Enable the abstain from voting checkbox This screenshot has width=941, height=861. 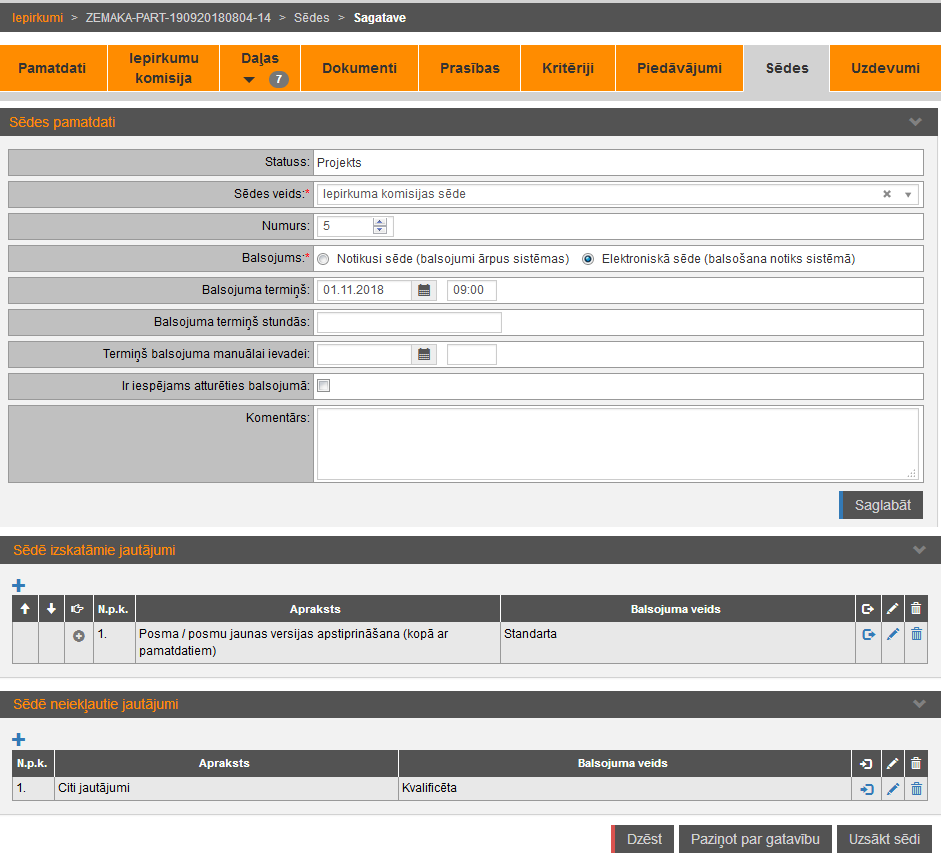[323, 386]
